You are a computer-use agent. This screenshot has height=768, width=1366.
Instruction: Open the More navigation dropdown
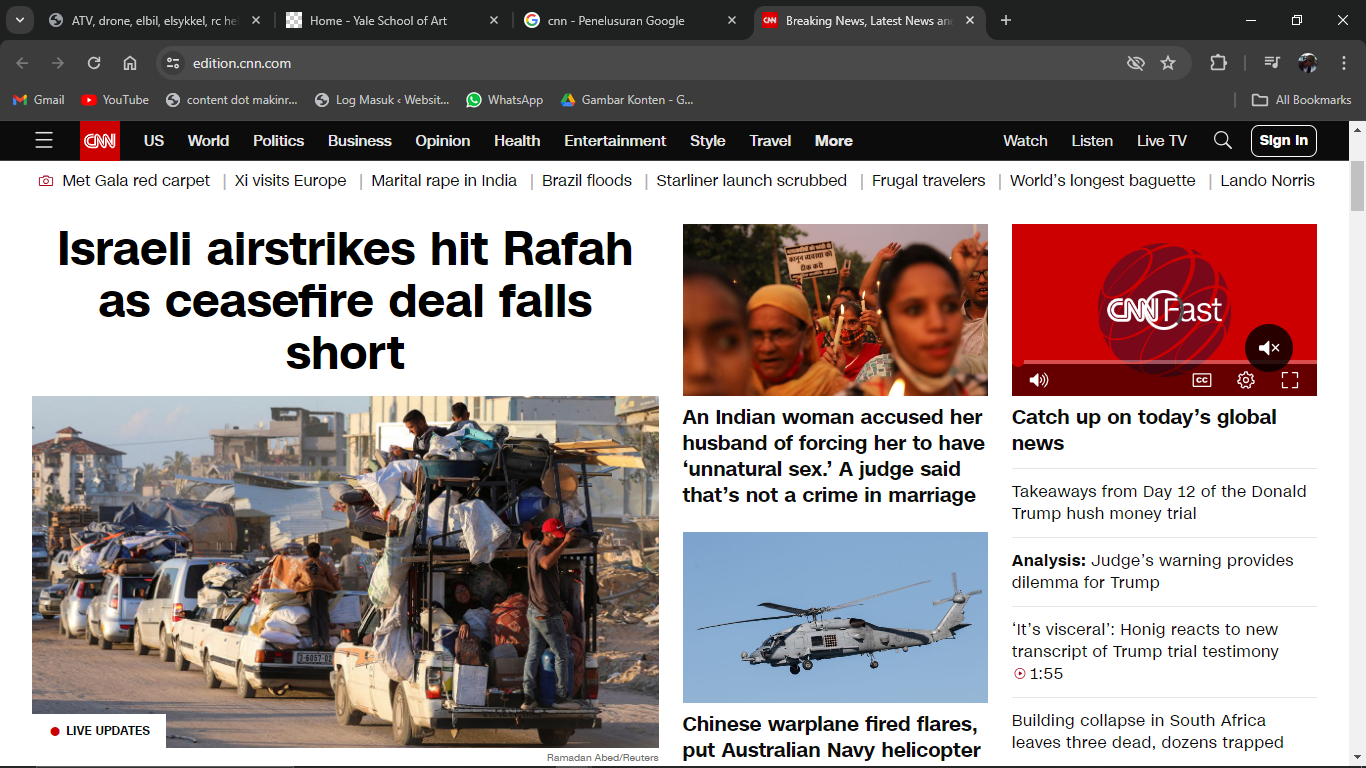pyautogui.click(x=833, y=140)
